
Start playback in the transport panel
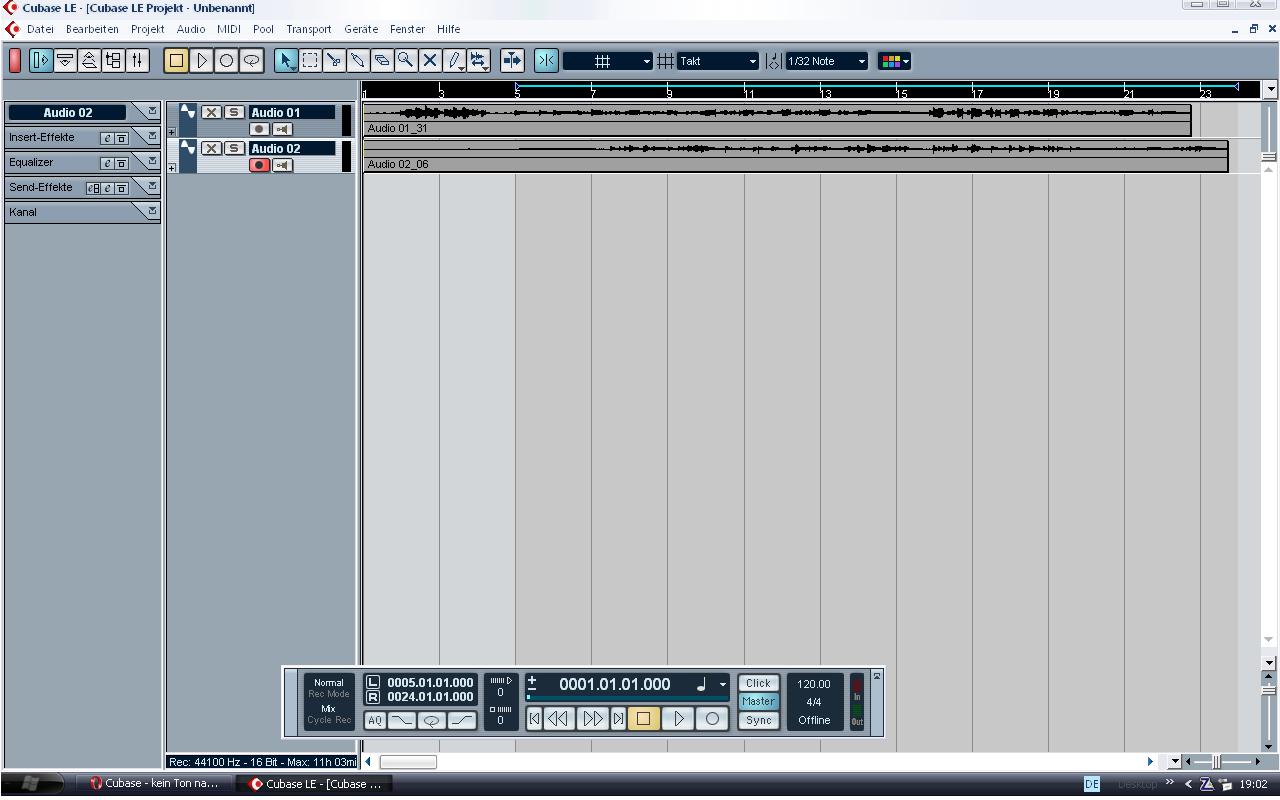[x=678, y=718]
